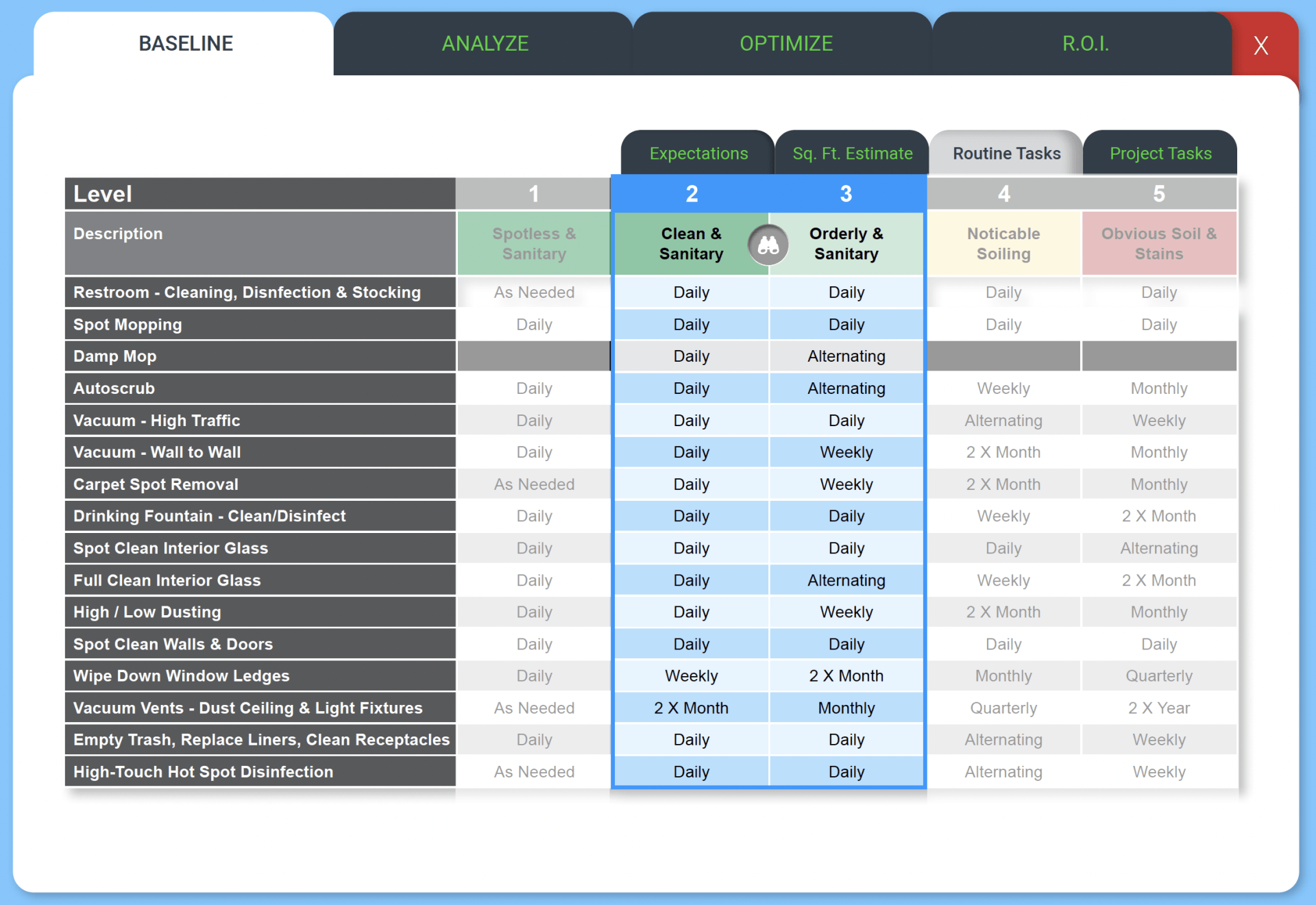Select the Obvious Soil & Stains swatch
Viewport: 1316px width, 905px height.
1159,244
